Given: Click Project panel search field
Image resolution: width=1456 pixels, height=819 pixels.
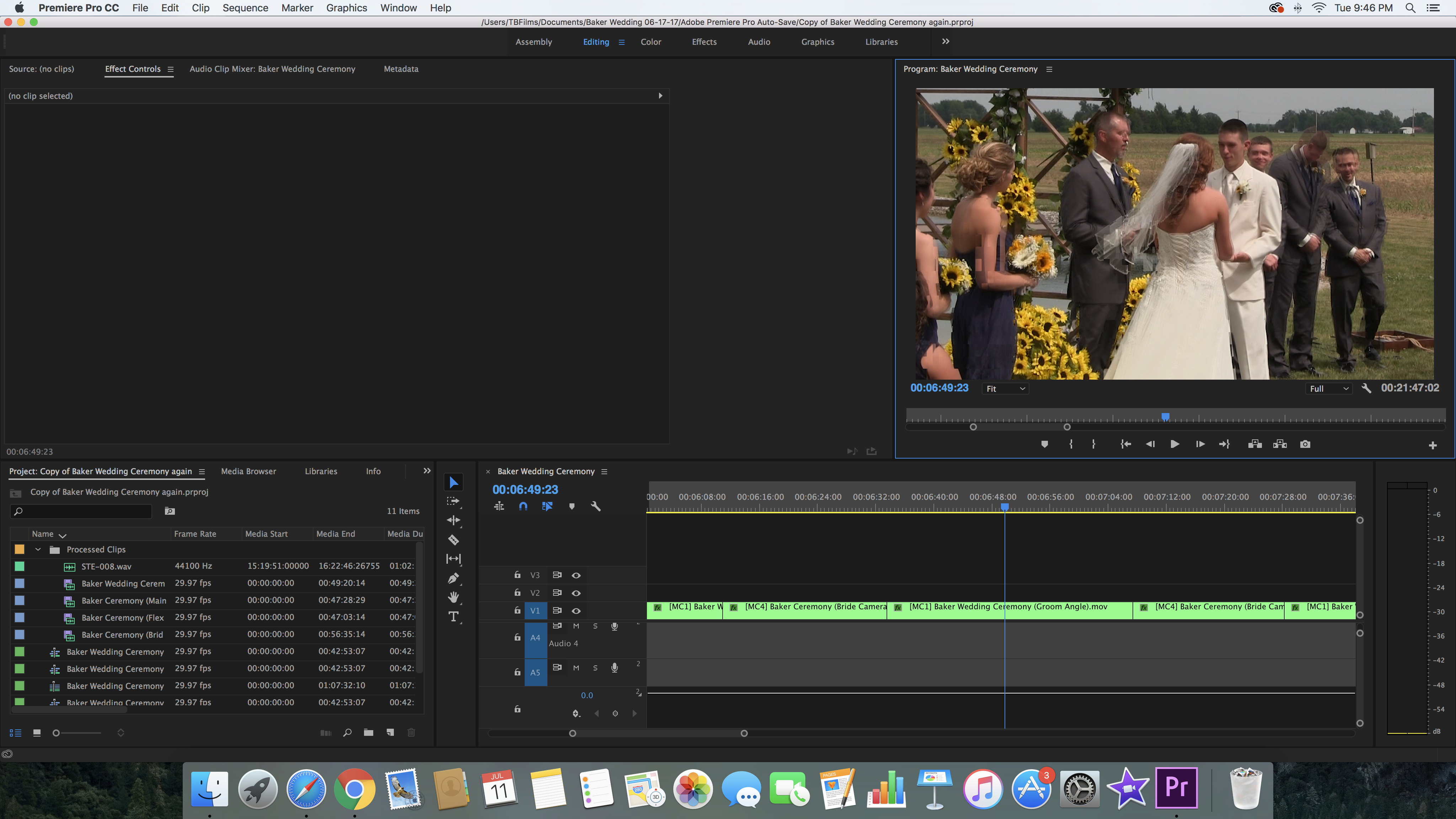Looking at the screenshot, I should [81, 512].
